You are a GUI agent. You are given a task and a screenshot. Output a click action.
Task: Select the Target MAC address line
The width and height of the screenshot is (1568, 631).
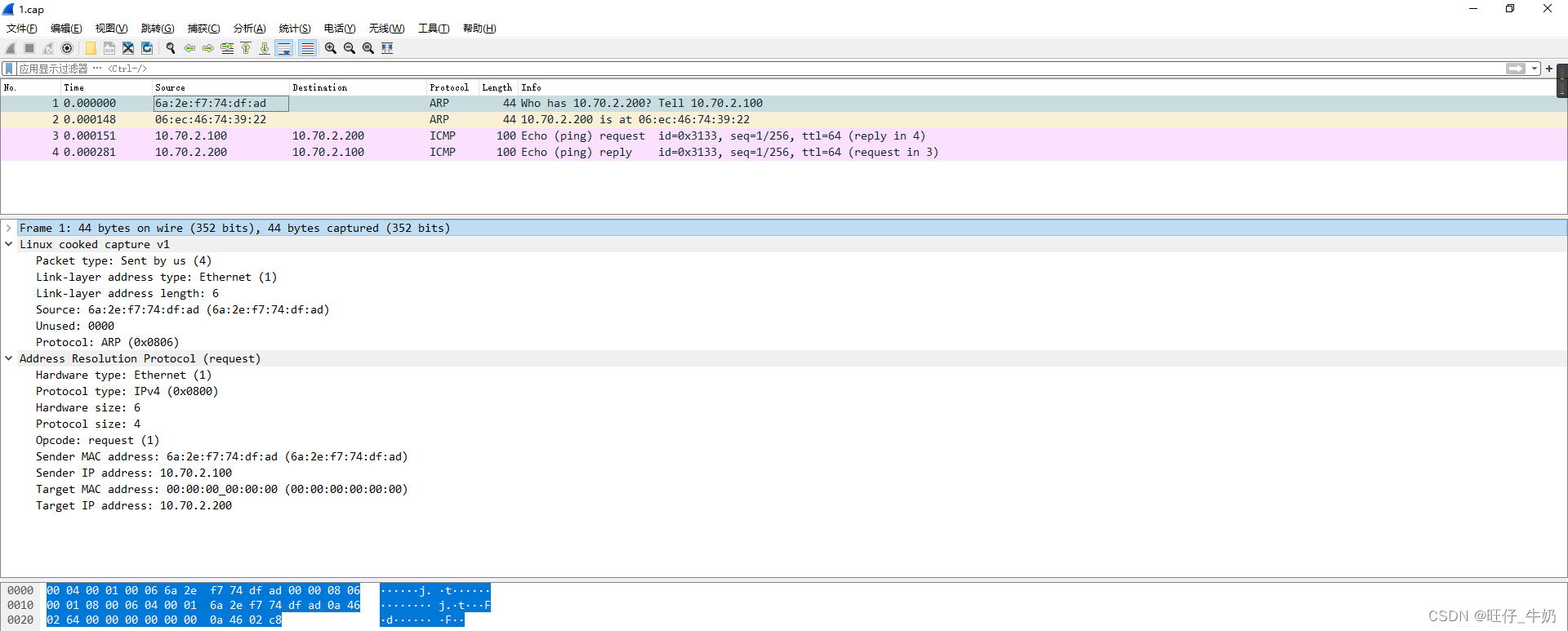pos(221,490)
